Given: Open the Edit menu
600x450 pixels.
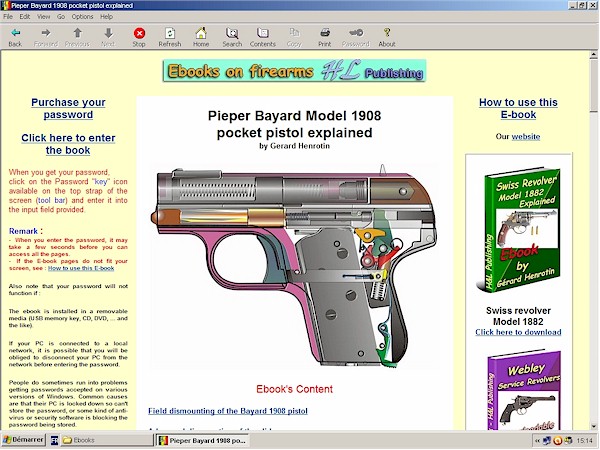Looking at the screenshot, I should 25,17.
